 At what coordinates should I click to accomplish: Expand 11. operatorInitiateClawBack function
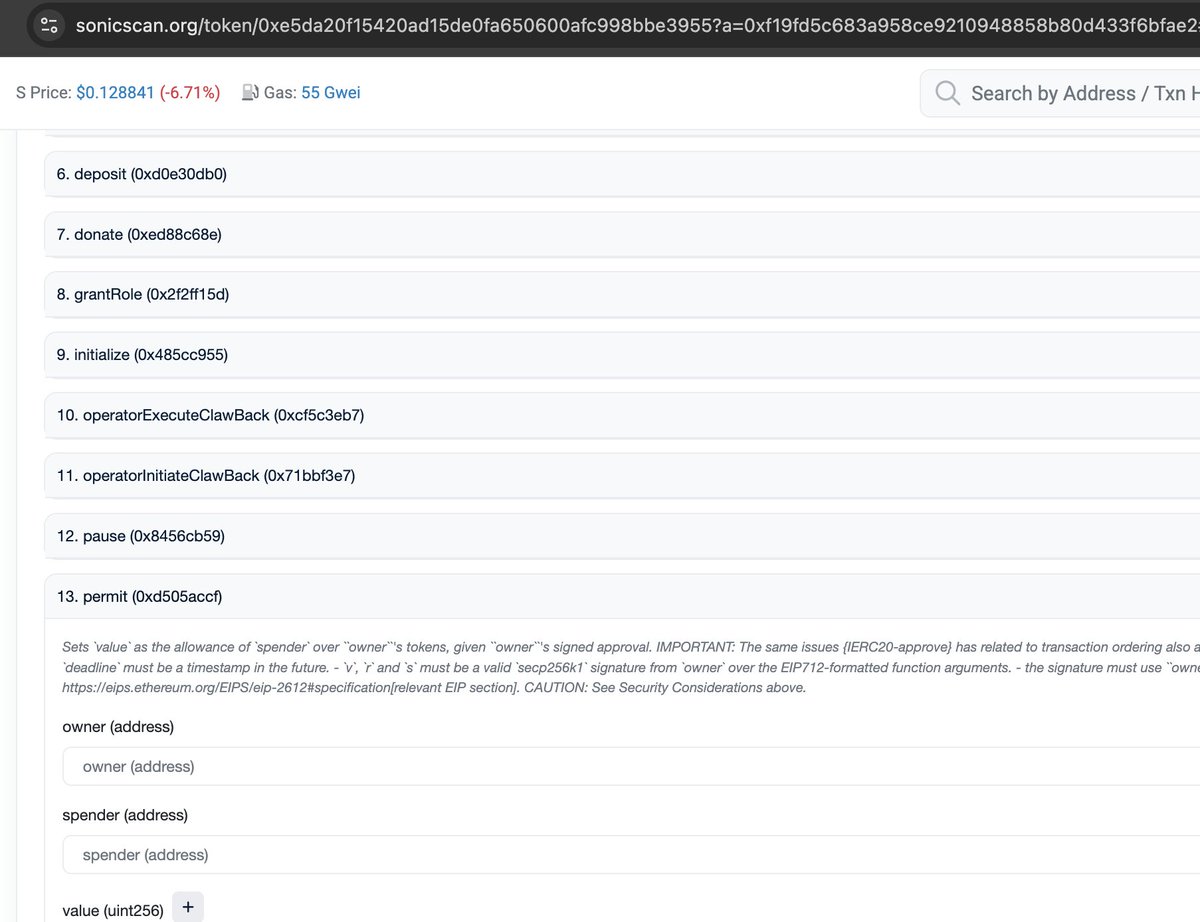(x=622, y=476)
